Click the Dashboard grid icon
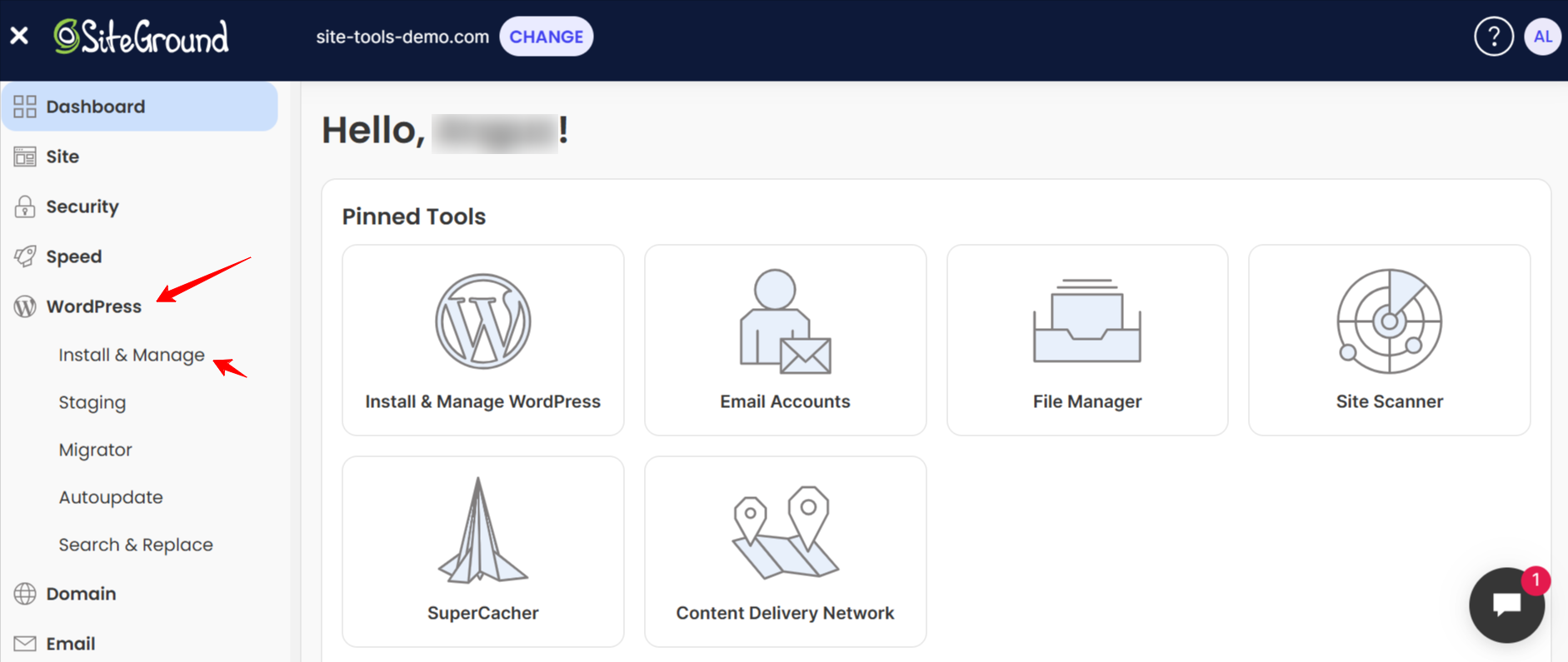 pyautogui.click(x=25, y=107)
